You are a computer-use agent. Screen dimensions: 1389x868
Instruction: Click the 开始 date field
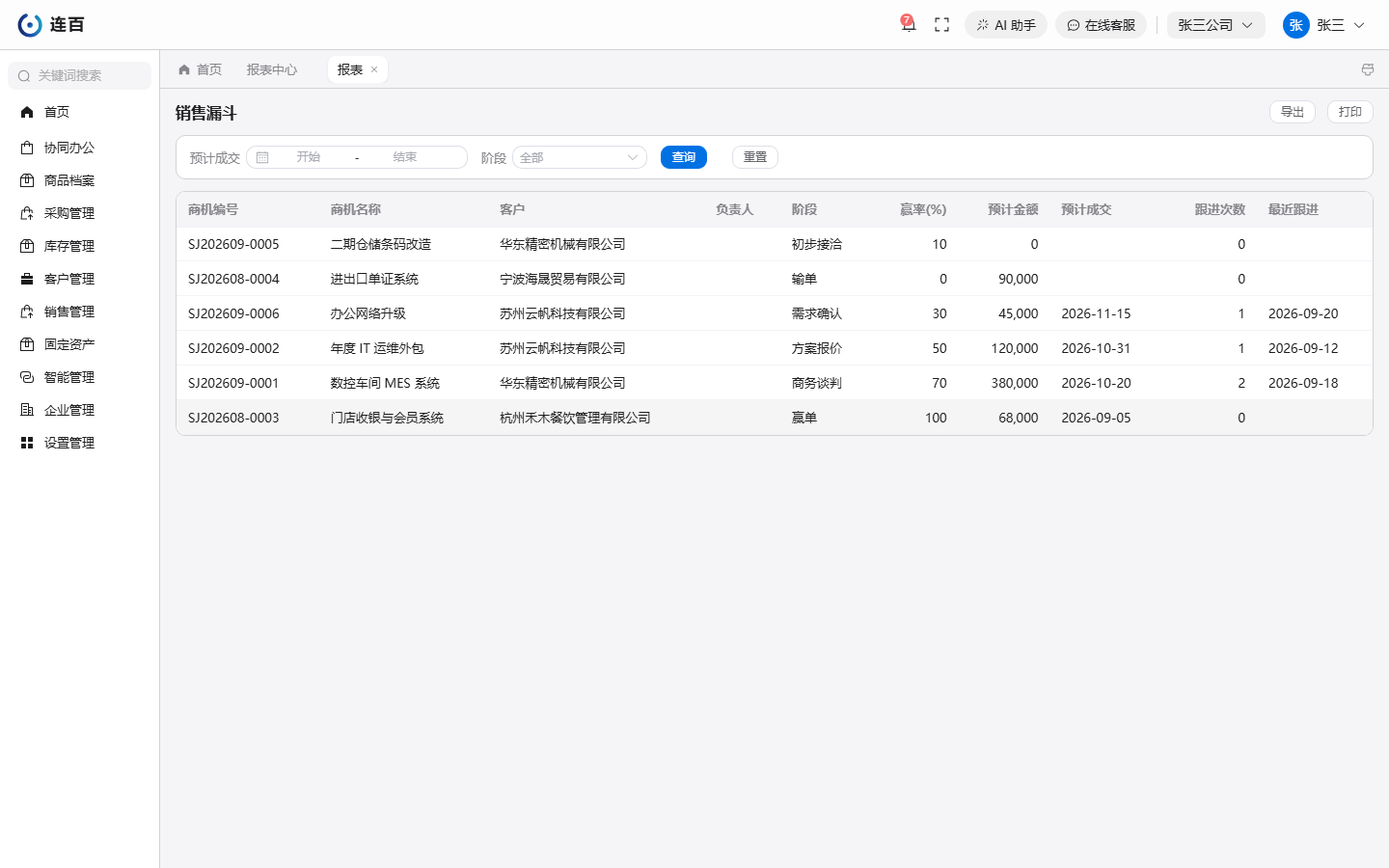[x=309, y=157]
